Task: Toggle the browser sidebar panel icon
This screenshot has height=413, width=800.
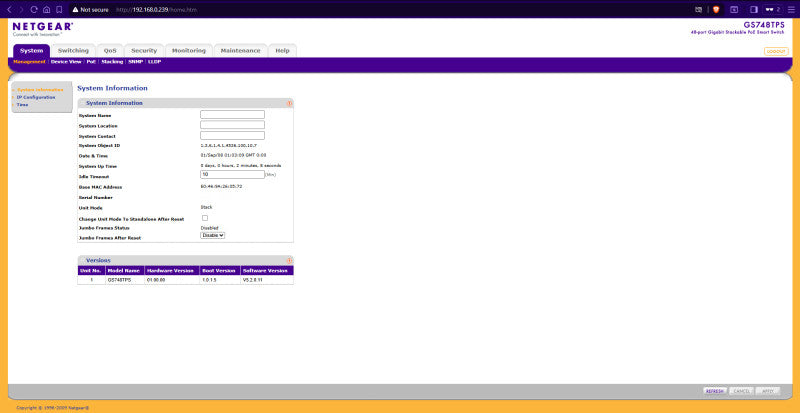Action: coord(754,9)
